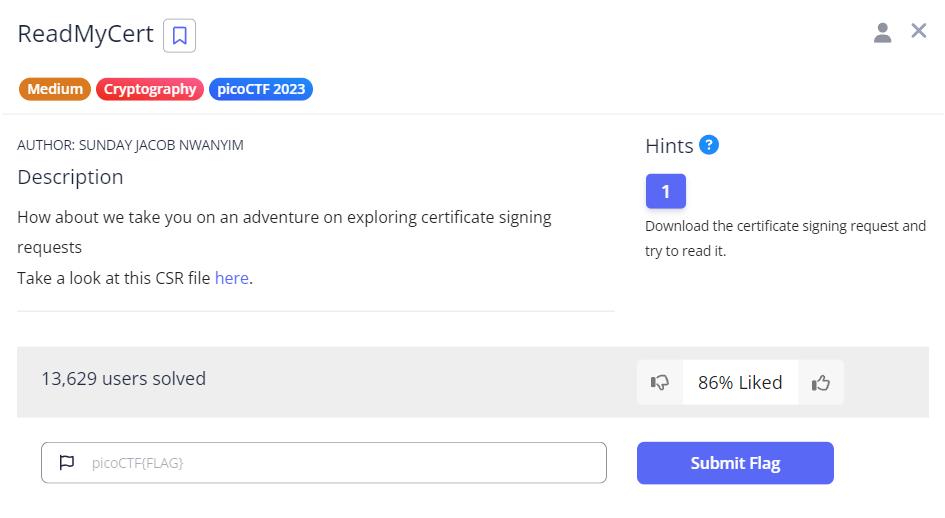Click the ReadMyCert challenge title
Image resolution: width=945 pixels, height=518 pixels.
[86, 35]
